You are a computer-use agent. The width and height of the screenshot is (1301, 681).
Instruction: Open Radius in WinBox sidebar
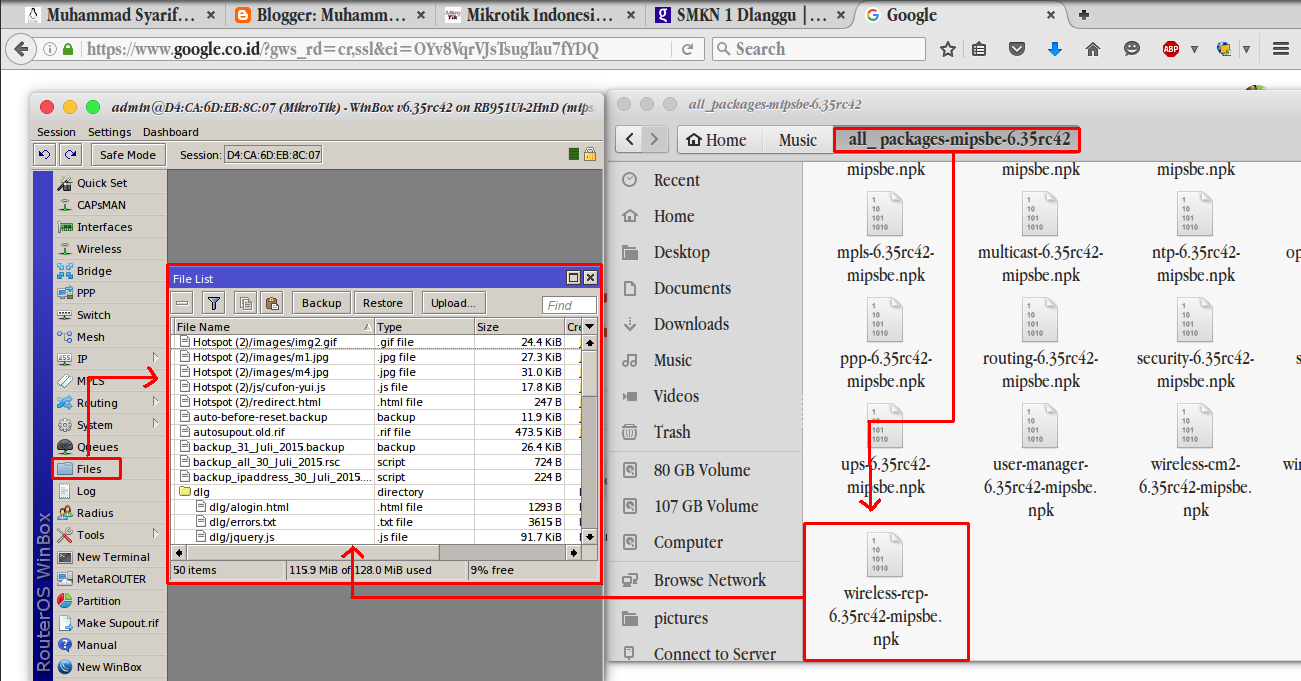94,513
